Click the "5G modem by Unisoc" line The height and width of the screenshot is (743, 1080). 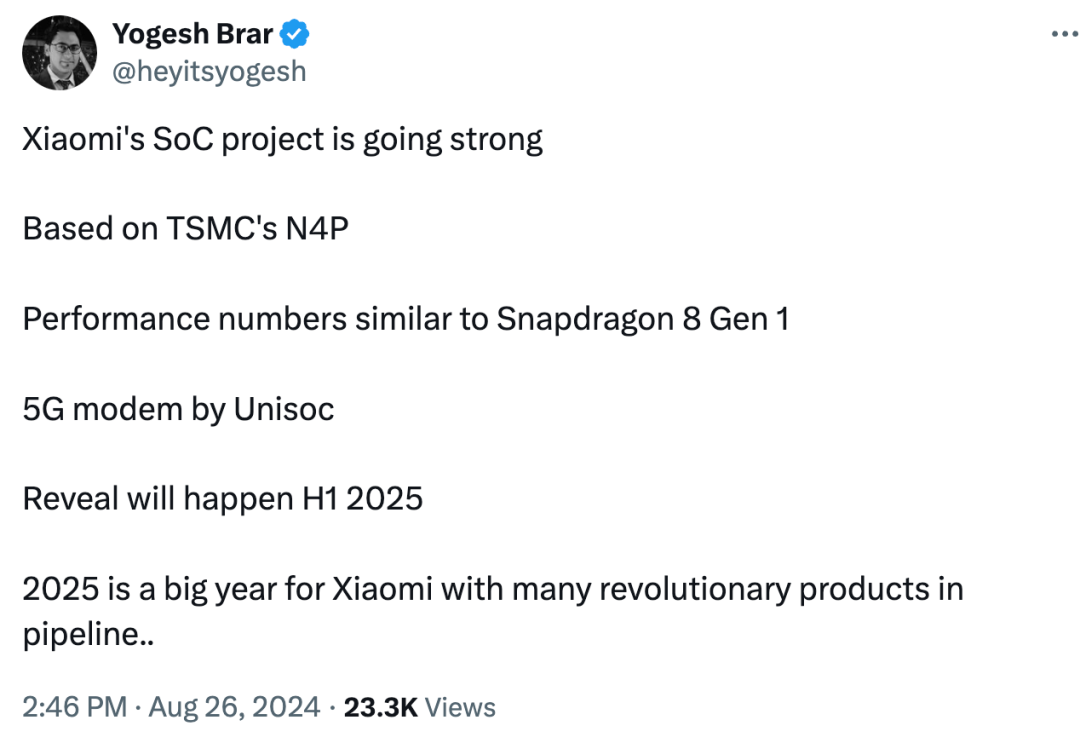(178, 408)
